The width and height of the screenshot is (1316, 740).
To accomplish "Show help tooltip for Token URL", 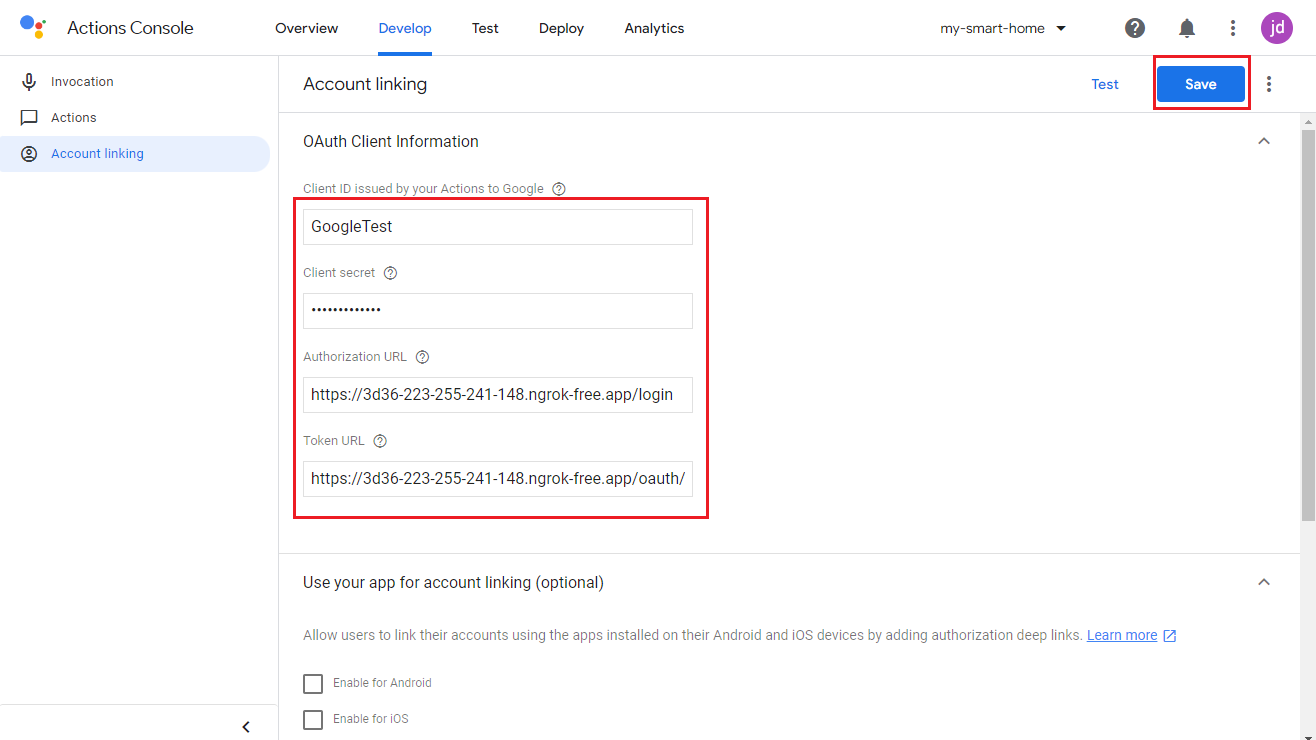I will coord(380,441).
